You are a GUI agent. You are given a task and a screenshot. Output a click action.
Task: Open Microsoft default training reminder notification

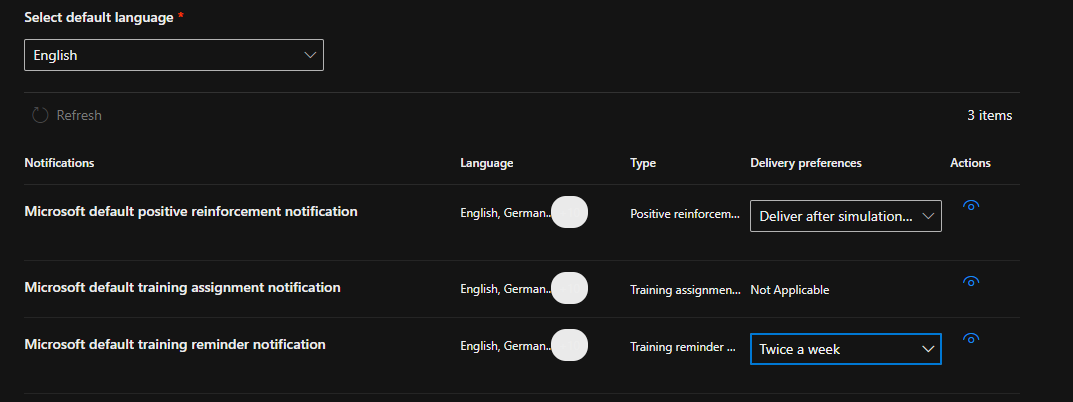click(x=175, y=344)
